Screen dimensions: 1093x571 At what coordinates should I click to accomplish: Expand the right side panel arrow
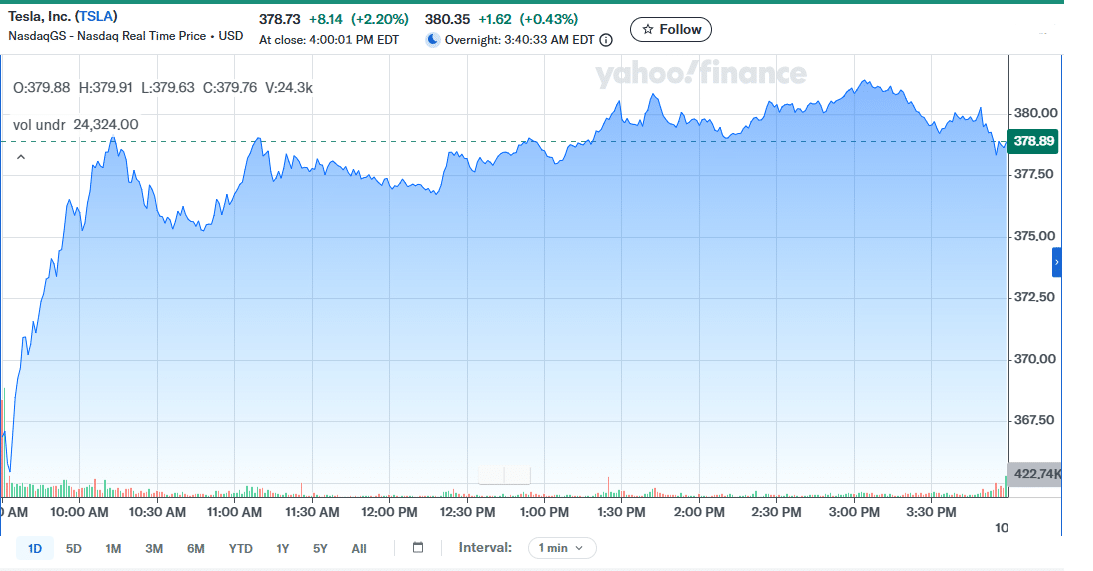click(1057, 262)
